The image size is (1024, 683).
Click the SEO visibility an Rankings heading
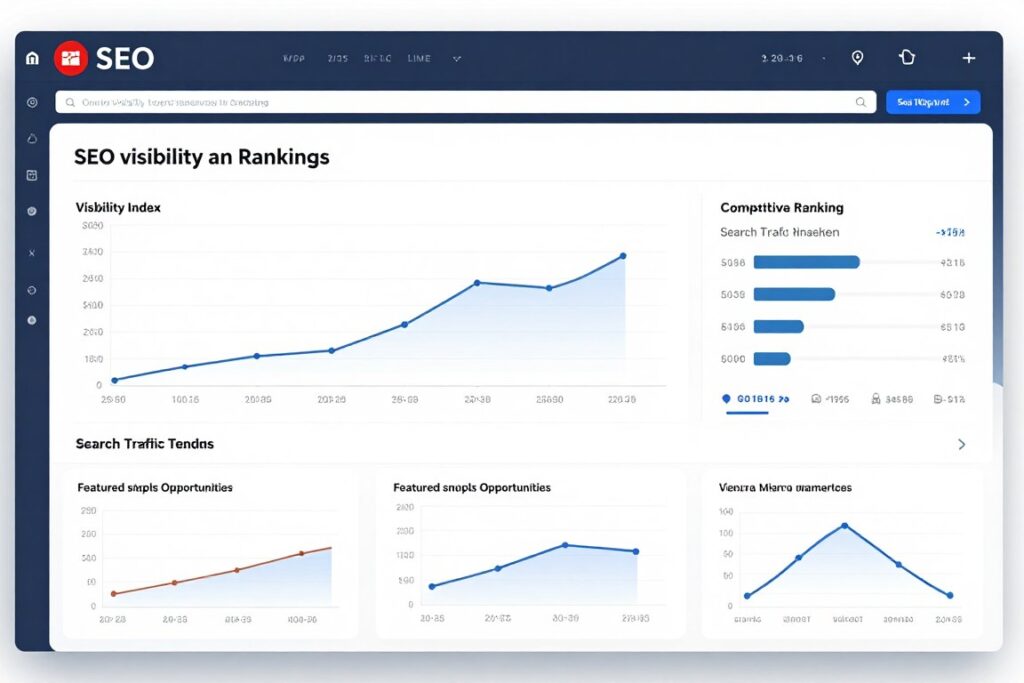pyautogui.click(x=202, y=157)
